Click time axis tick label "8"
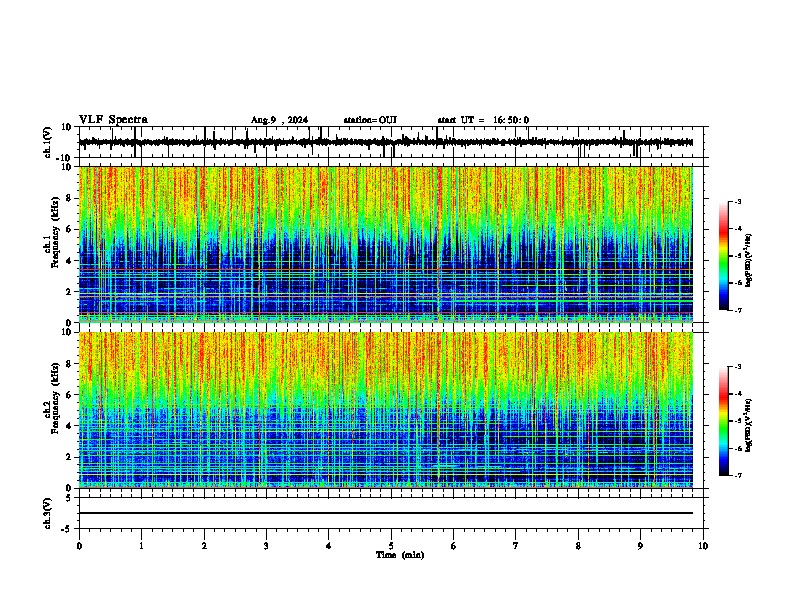This screenshot has width=792, height=612. [x=578, y=546]
